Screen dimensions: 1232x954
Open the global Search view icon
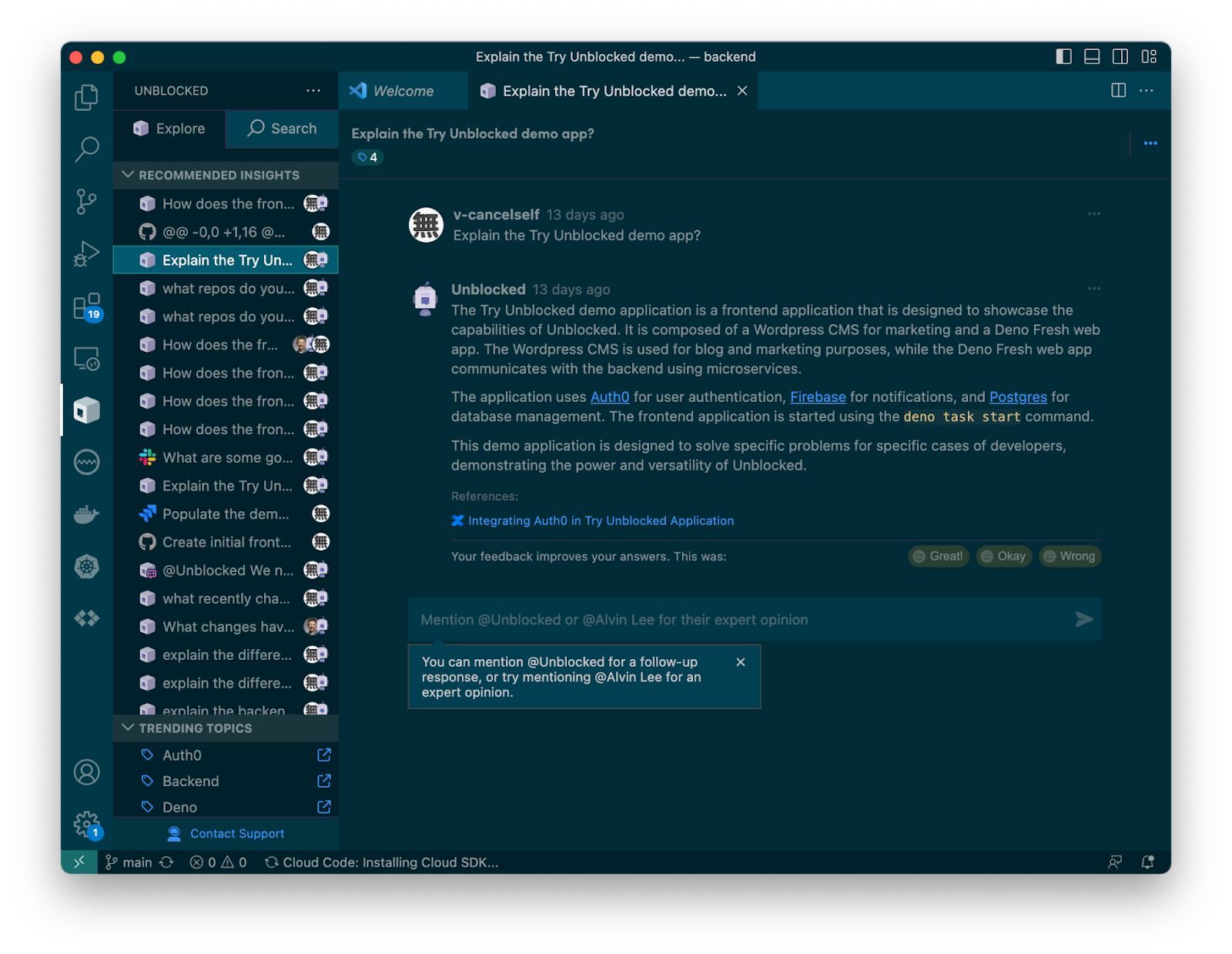point(86,149)
